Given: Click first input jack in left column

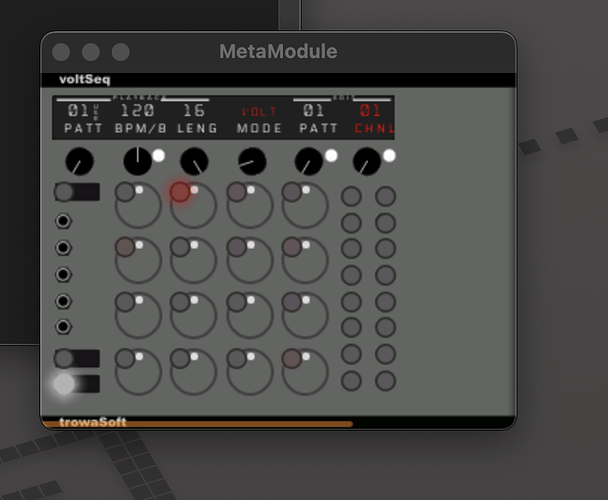Looking at the screenshot, I should tap(64, 221).
